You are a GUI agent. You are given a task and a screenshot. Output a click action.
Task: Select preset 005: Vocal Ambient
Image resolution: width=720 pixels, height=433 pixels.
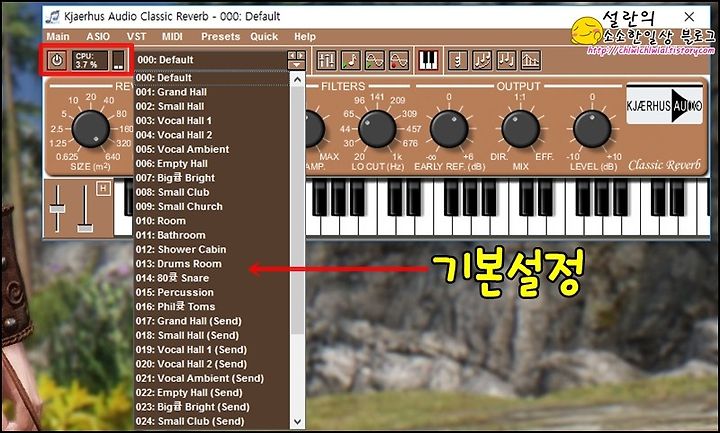212,149
